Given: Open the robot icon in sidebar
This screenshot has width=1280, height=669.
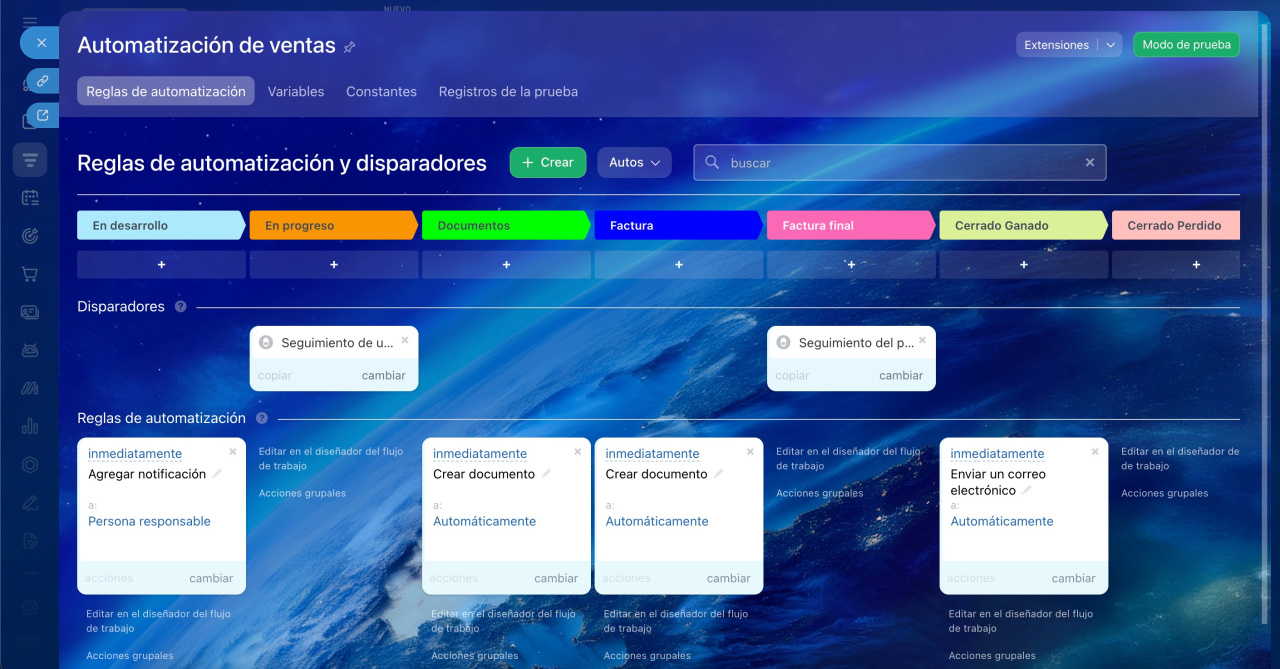Looking at the screenshot, I should (x=30, y=350).
